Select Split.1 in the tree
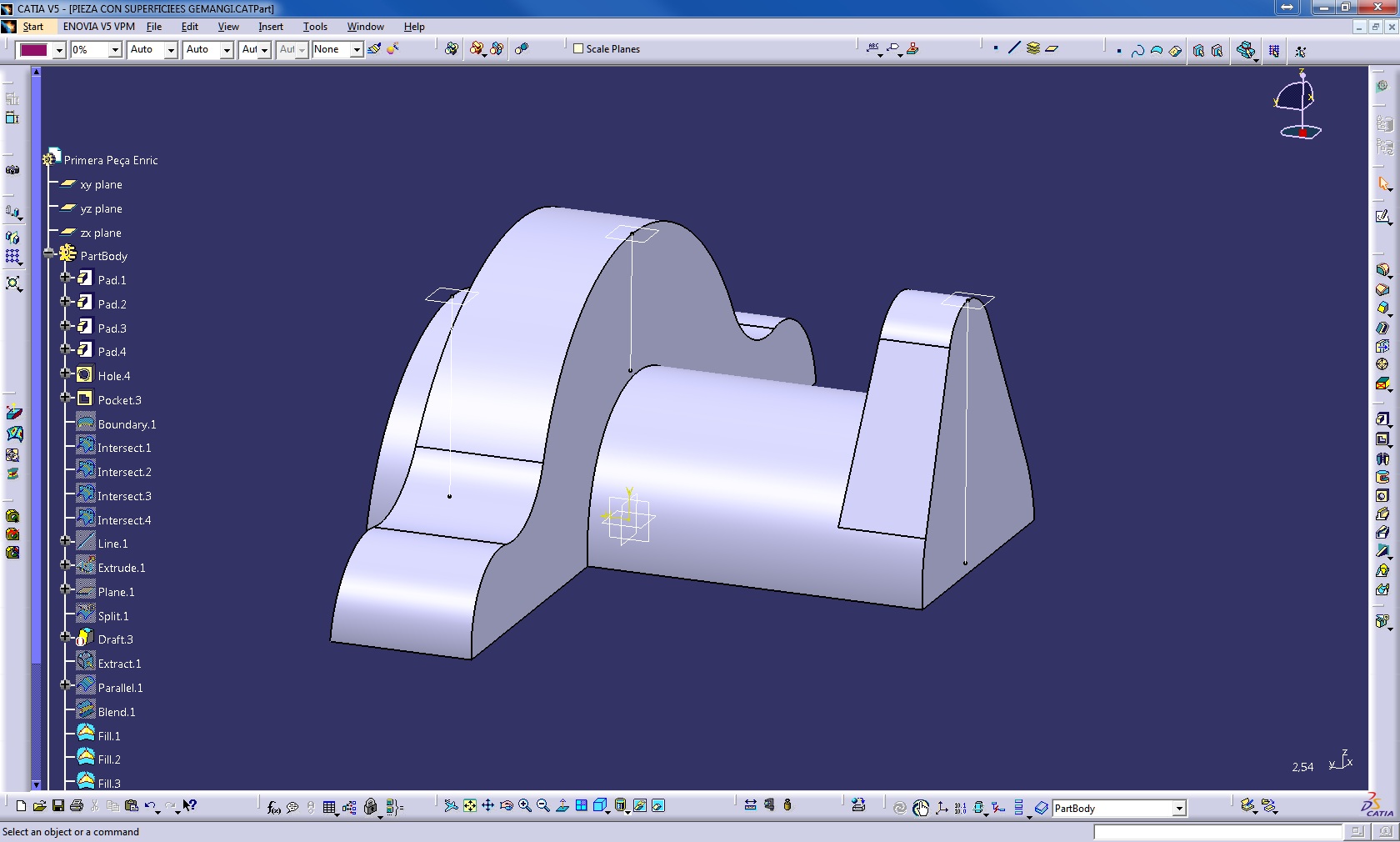This screenshot has height=842, width=1400. click(113, 616)
